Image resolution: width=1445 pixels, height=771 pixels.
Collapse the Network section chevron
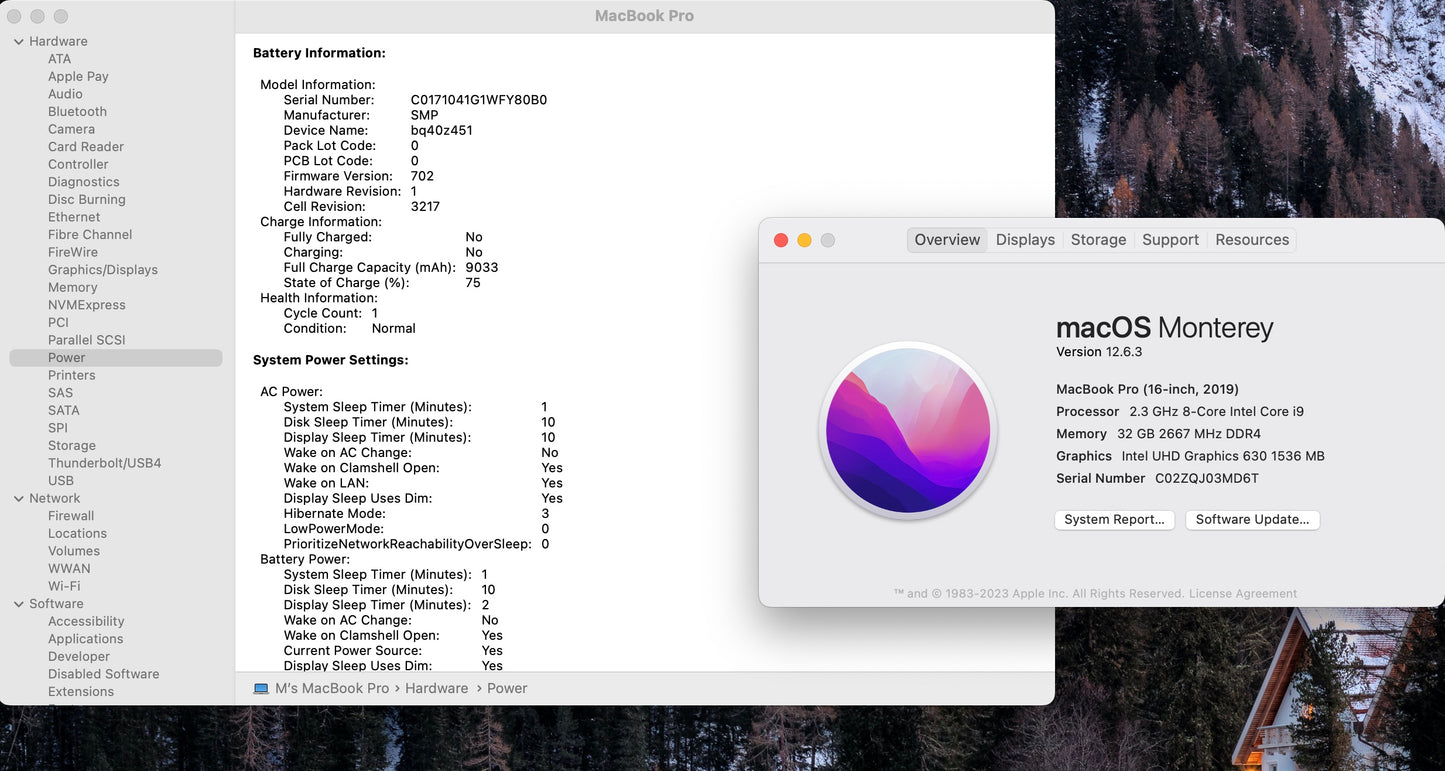point(18,498)
